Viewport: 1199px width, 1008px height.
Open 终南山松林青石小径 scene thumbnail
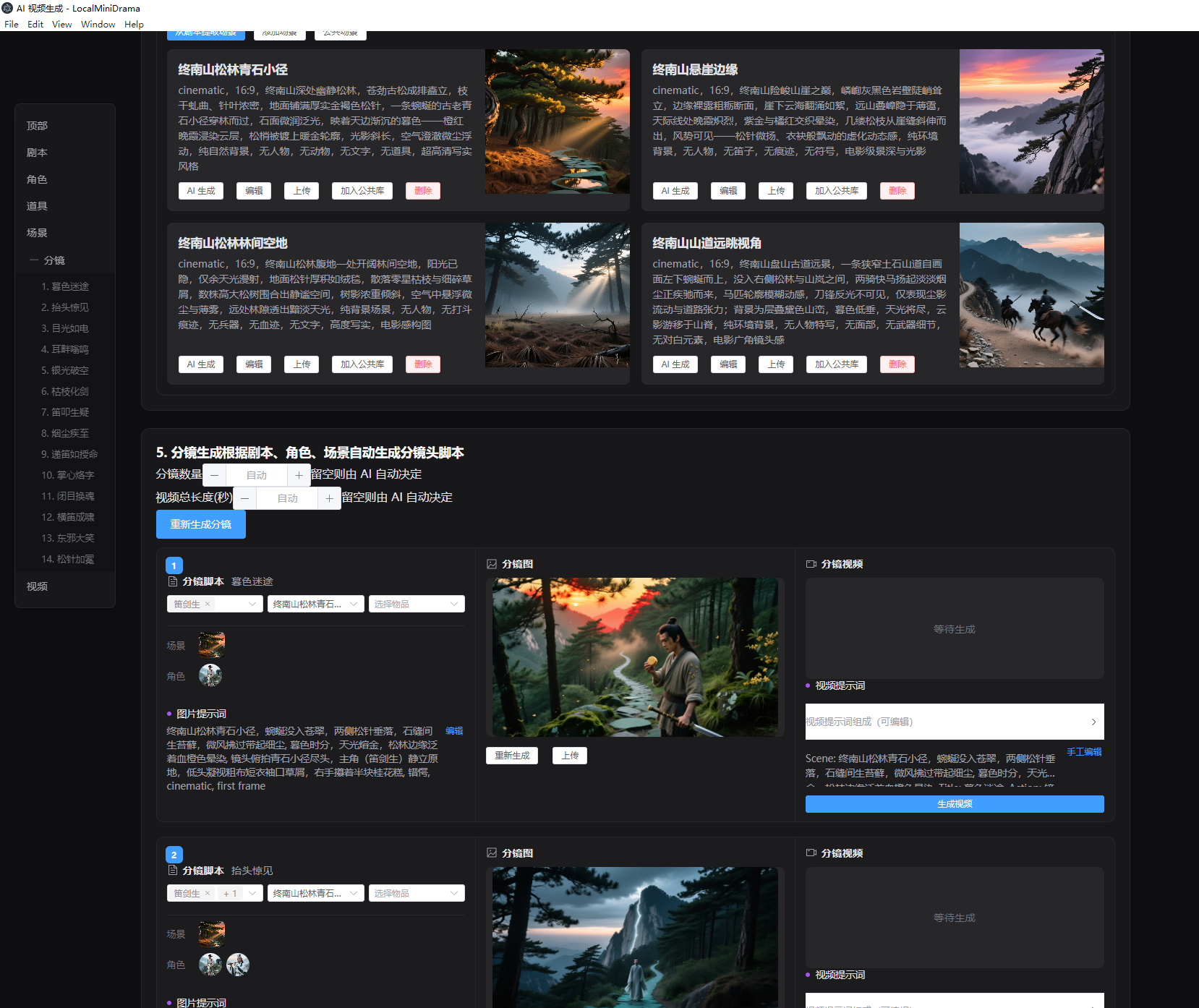558,121
